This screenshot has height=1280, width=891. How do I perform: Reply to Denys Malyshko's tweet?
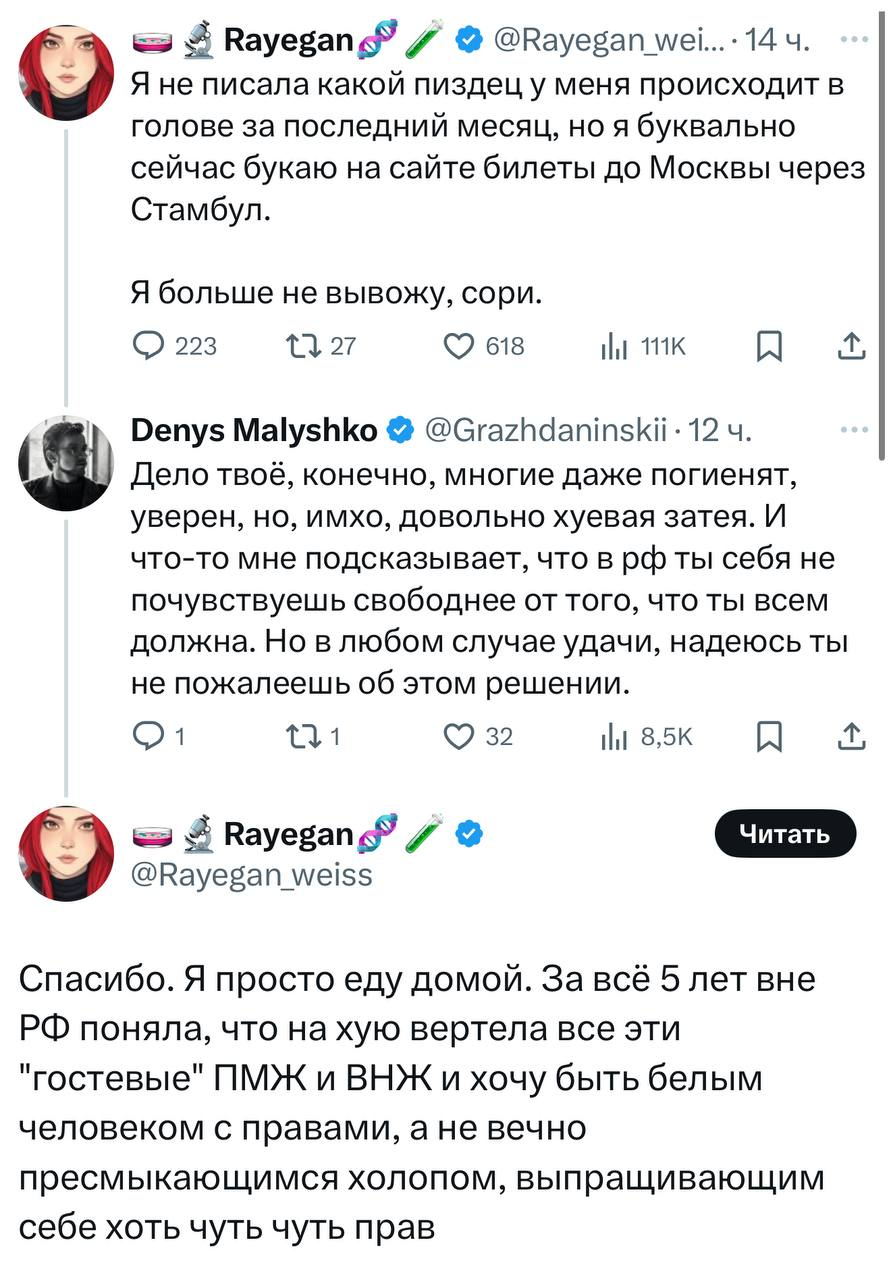coord(150,737)
